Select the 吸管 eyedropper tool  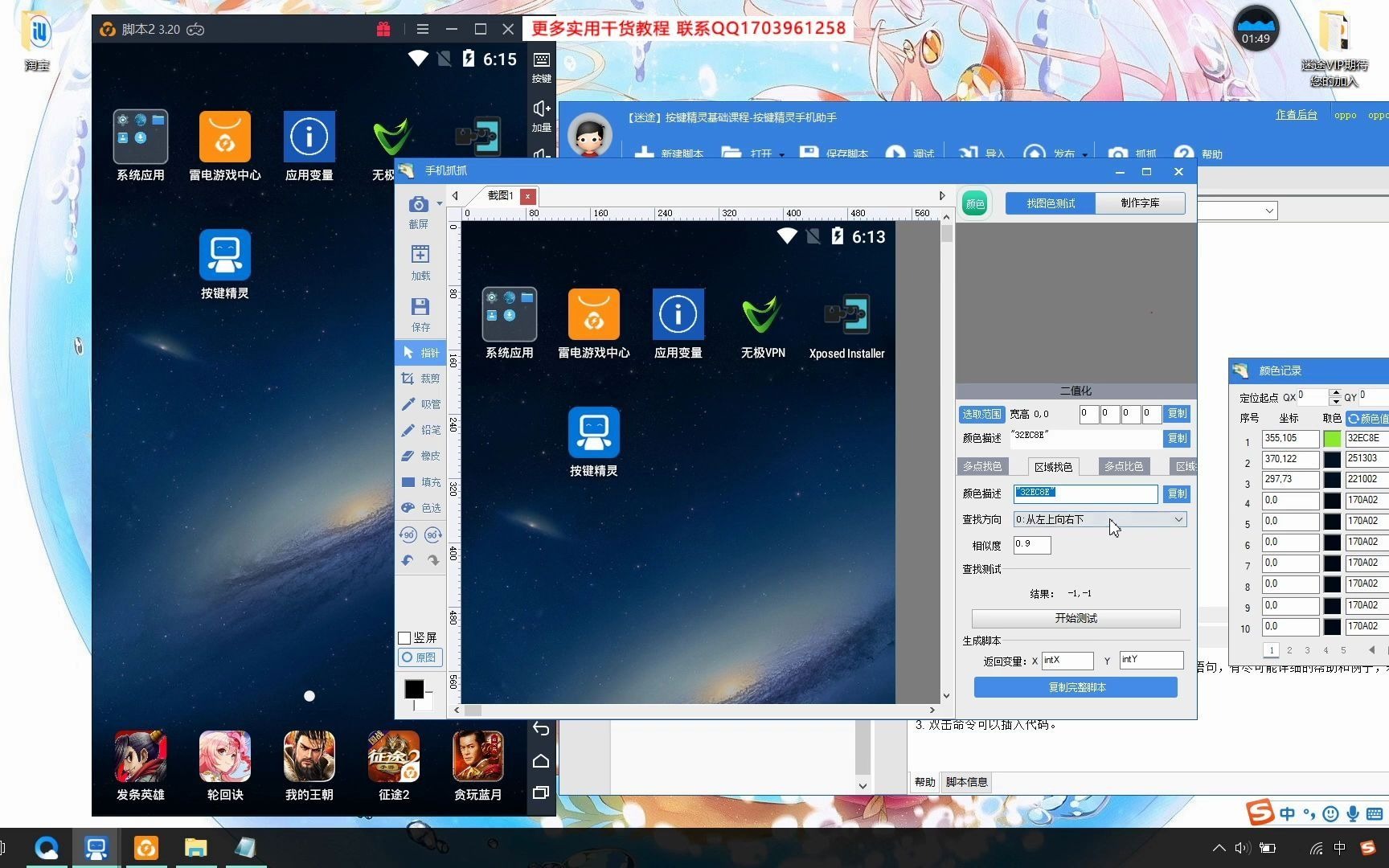[x=420, y=403]
